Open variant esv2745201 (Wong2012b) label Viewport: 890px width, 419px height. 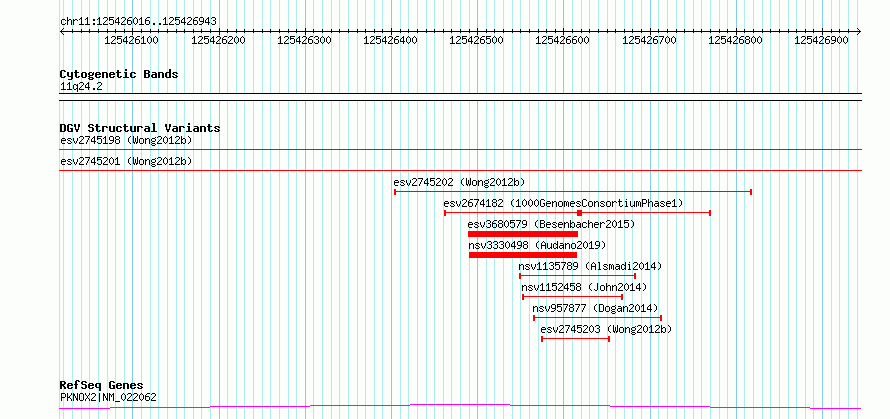pyautogui.click(x=126, y=162)
